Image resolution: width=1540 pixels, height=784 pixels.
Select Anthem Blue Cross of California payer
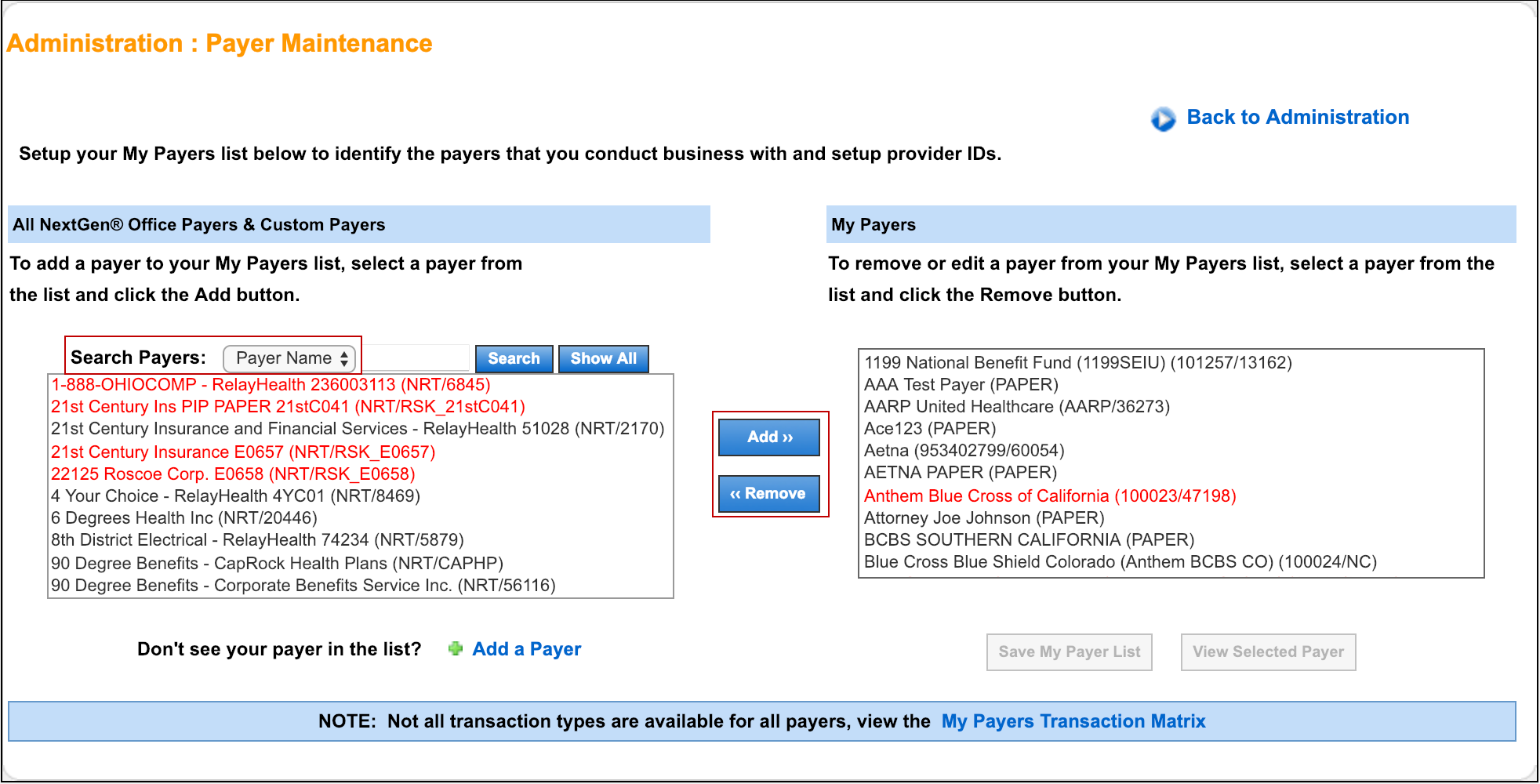(x=1171, y=496)
